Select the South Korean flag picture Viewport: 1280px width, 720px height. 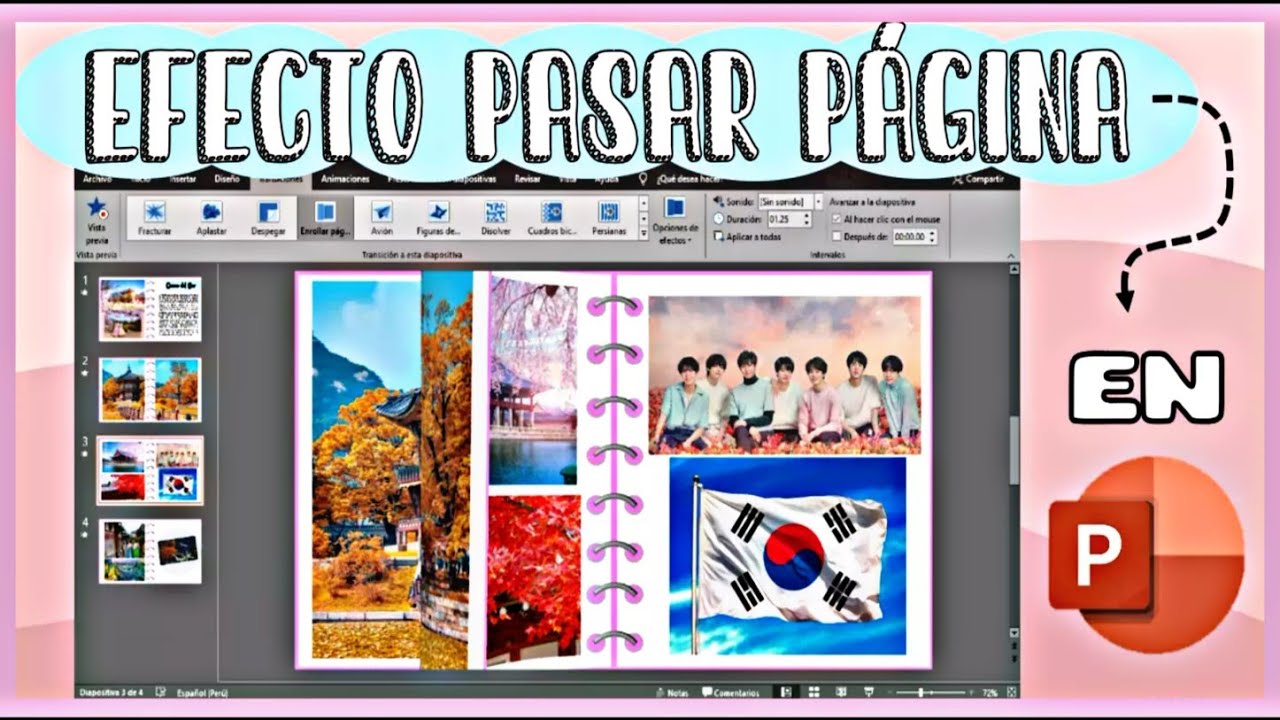coord(787,557)
